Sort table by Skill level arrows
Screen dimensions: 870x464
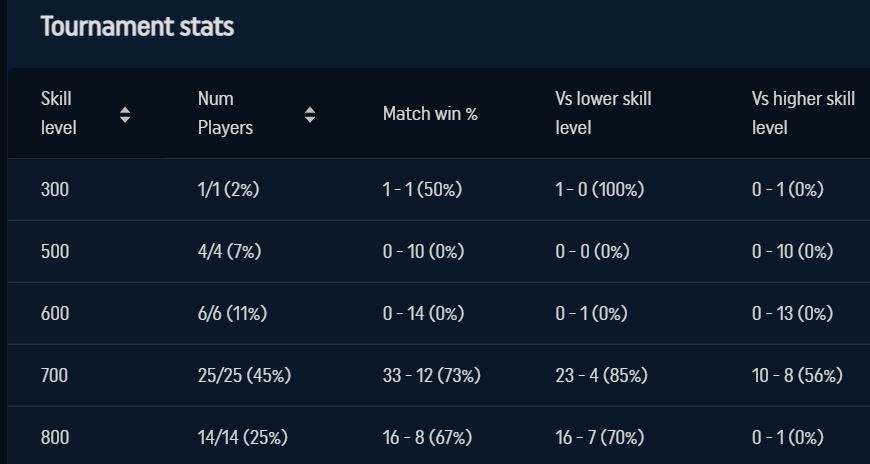(x=125, y=114)
